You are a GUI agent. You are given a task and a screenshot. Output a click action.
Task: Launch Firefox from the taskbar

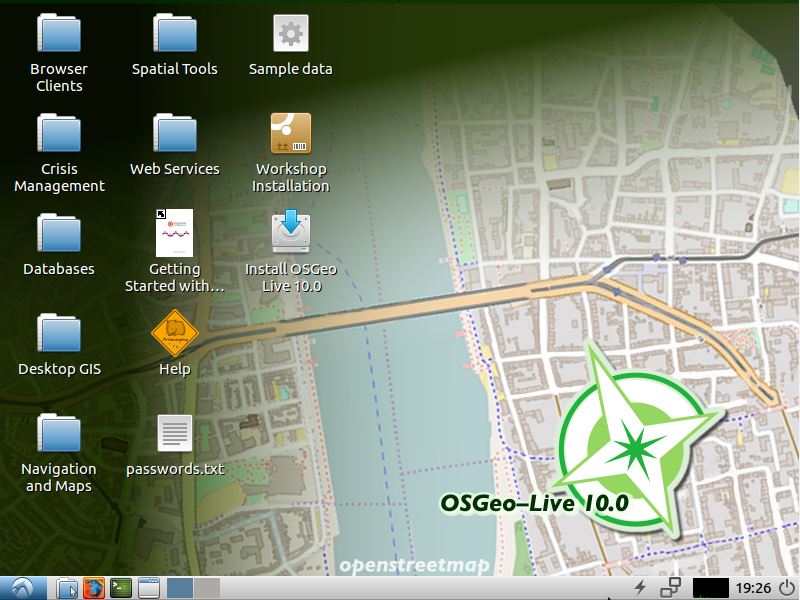[x=94, y=588]
